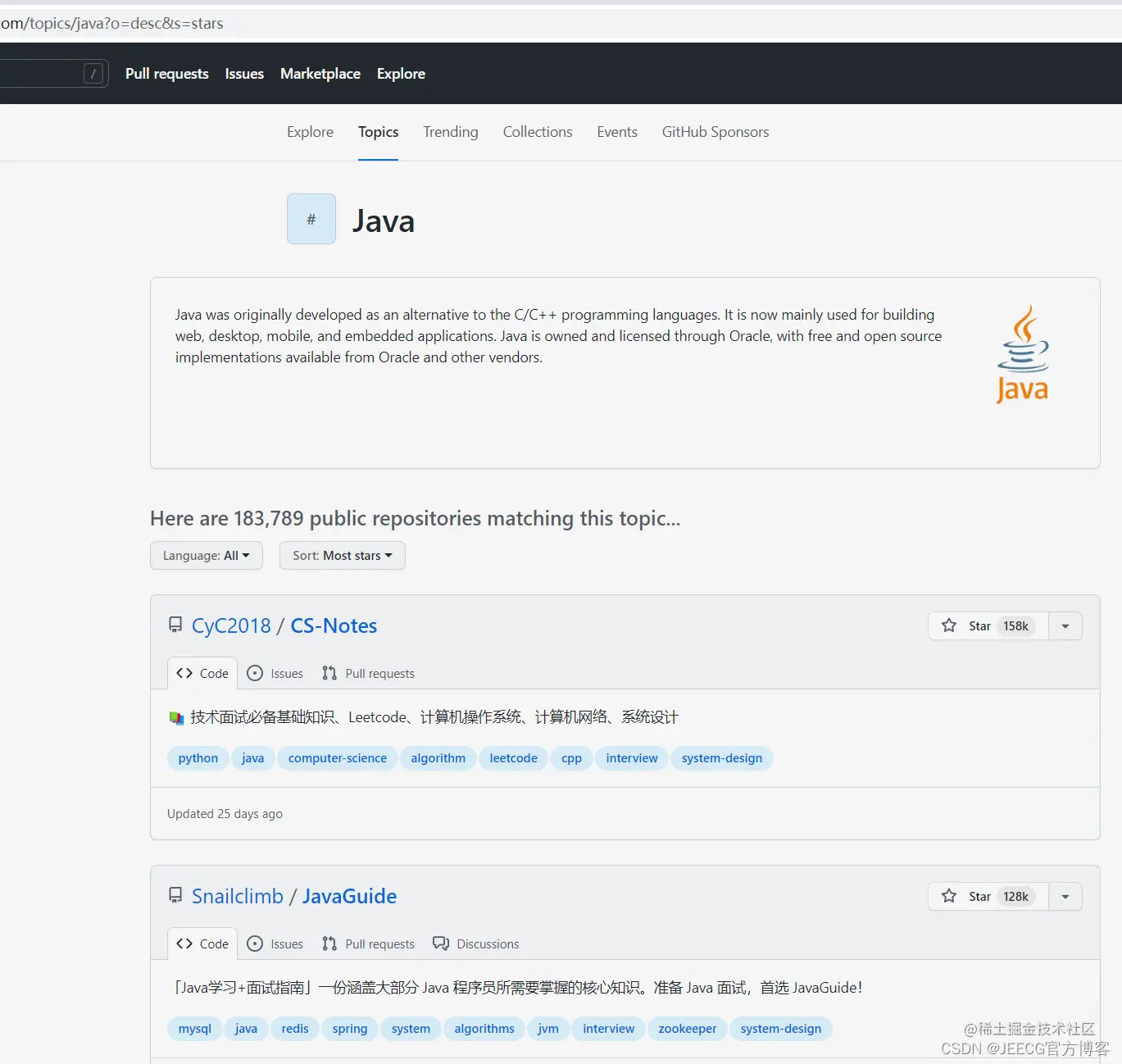Open the Code tab of CS-Notes
1122x1064 pixels.
tap(202, 674)
